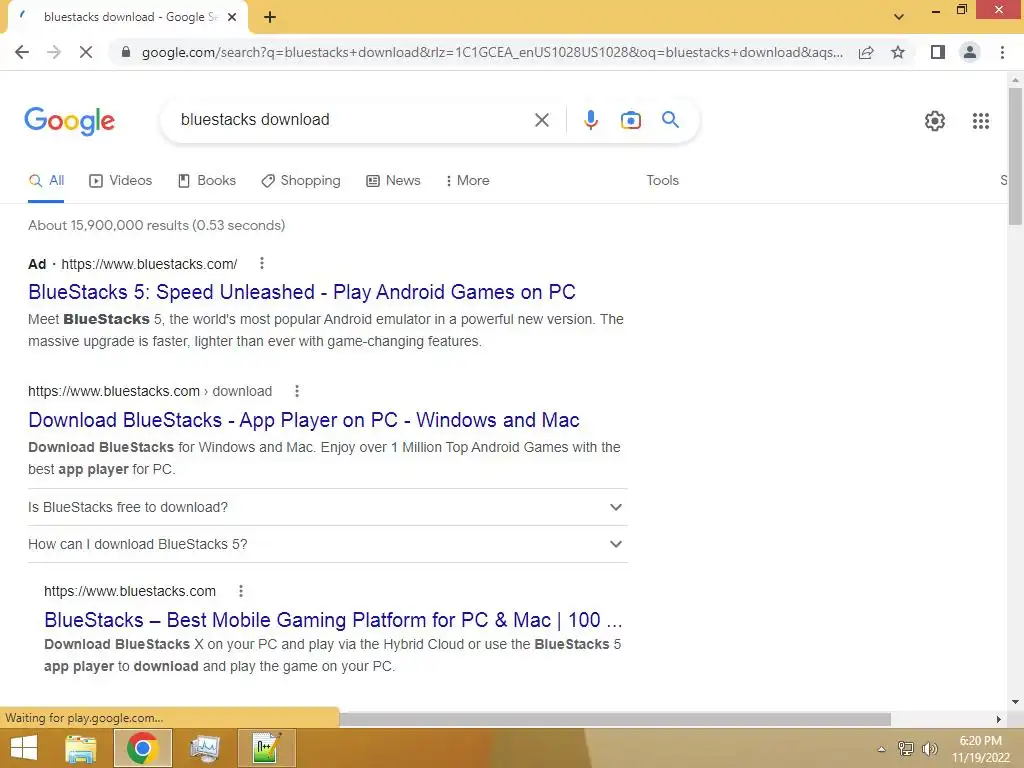Expand How can I download BlueStacks 5?
Image resolution: width=1024 pixels, height=768 pixels.
pyautogui.click(x=328, y=545)
